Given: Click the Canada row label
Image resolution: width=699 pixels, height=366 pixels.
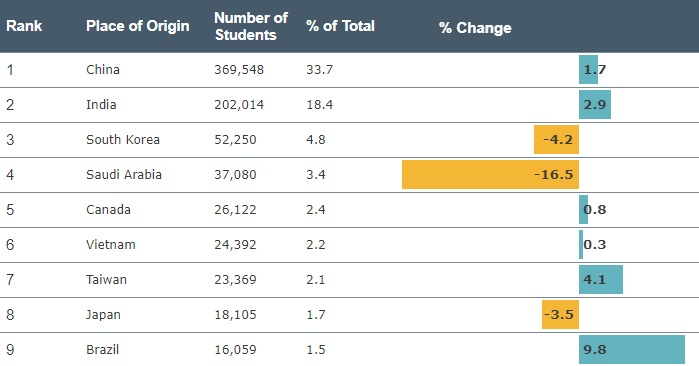Looking at the screenshot, I should [108, 210].
